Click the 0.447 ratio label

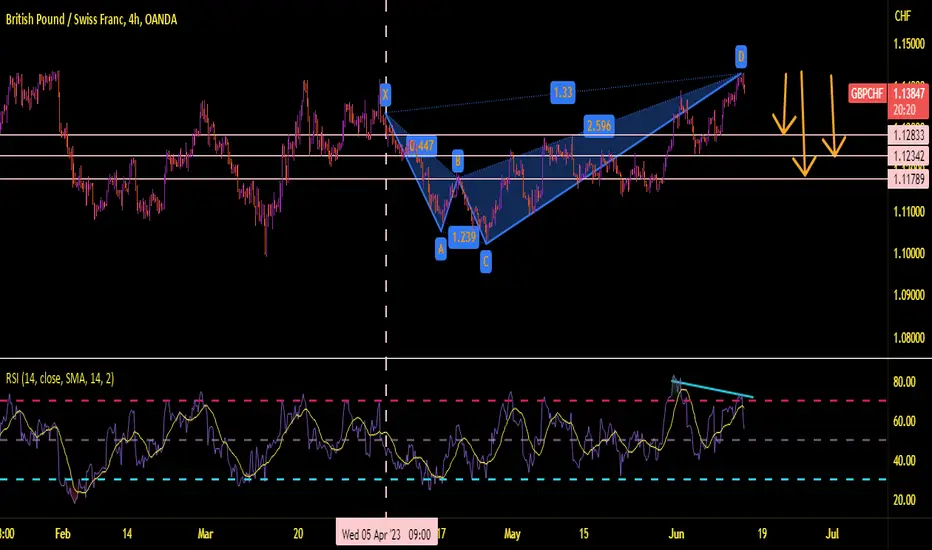pyautogui.click(x=421, y=146)
